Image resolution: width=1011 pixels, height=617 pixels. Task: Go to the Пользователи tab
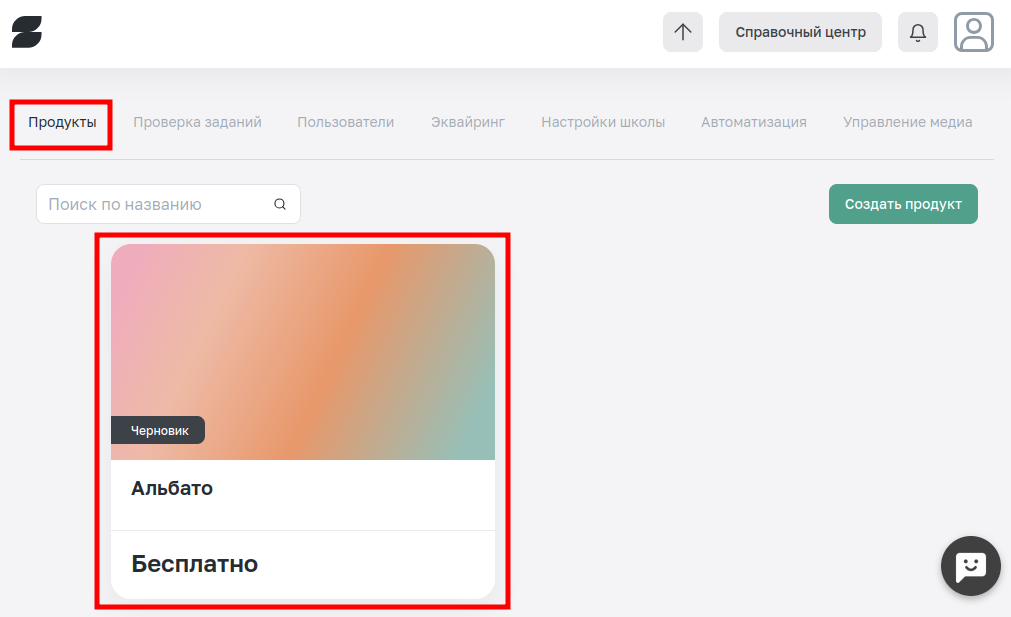coord(345,122)
